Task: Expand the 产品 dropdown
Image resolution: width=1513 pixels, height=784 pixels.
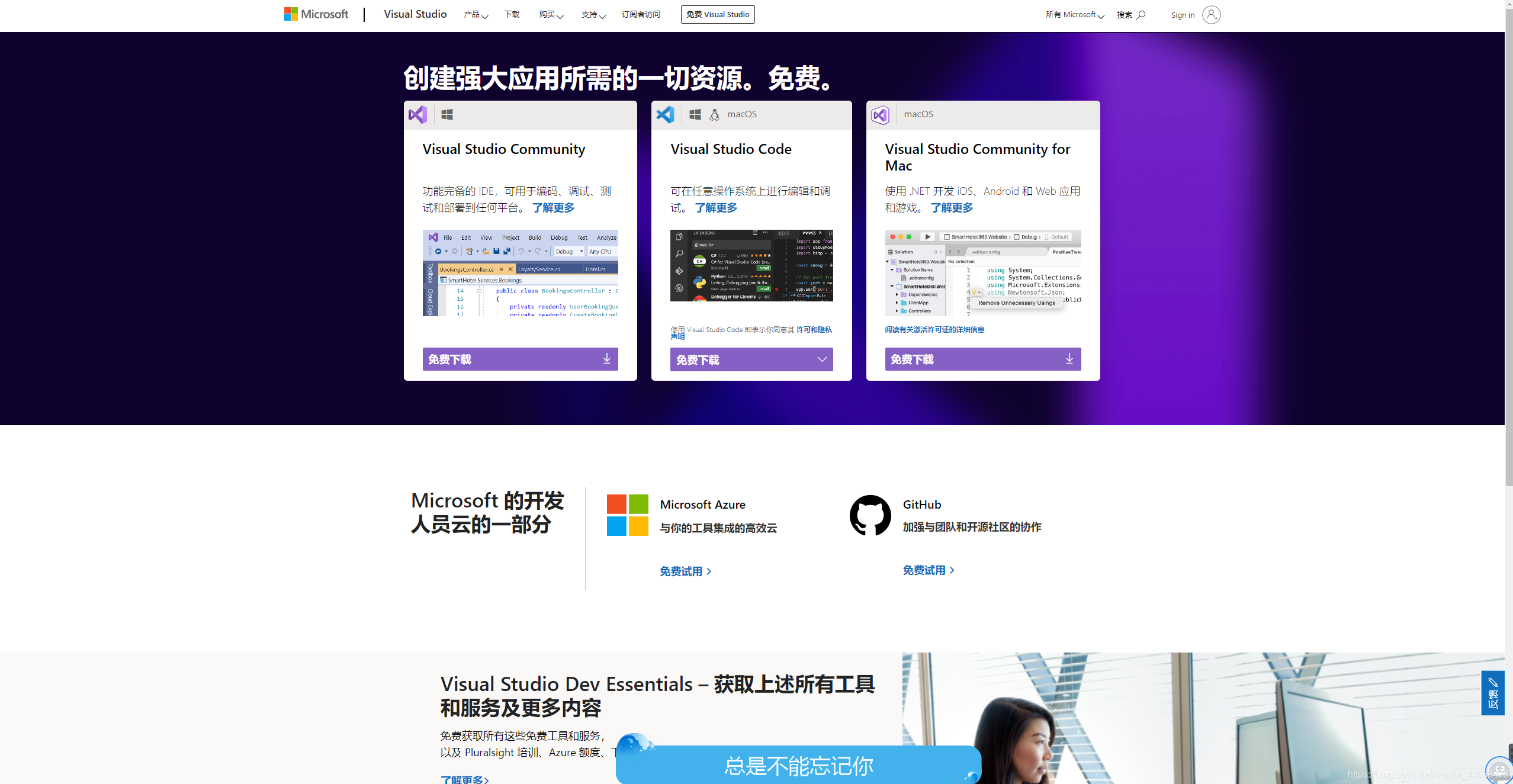Action: click(476, 14)
